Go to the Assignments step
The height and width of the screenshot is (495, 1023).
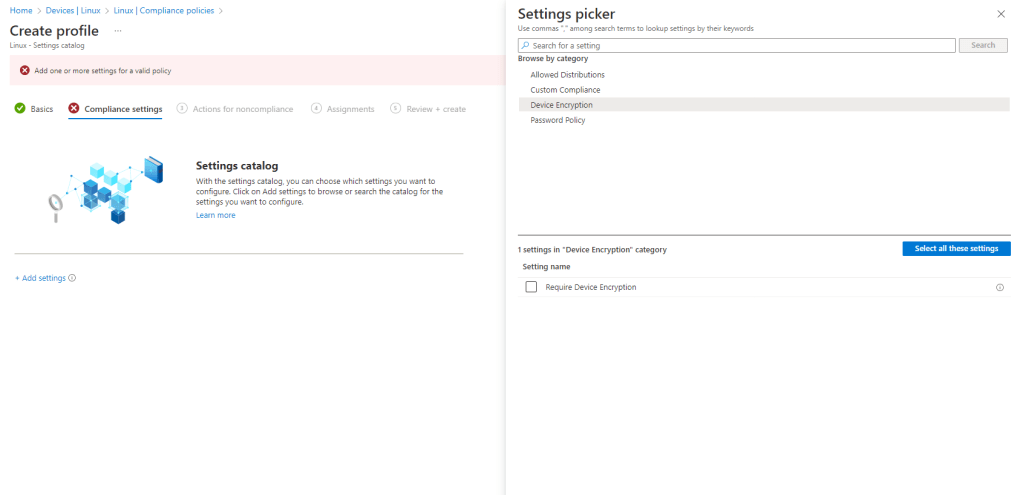[350, 109]
